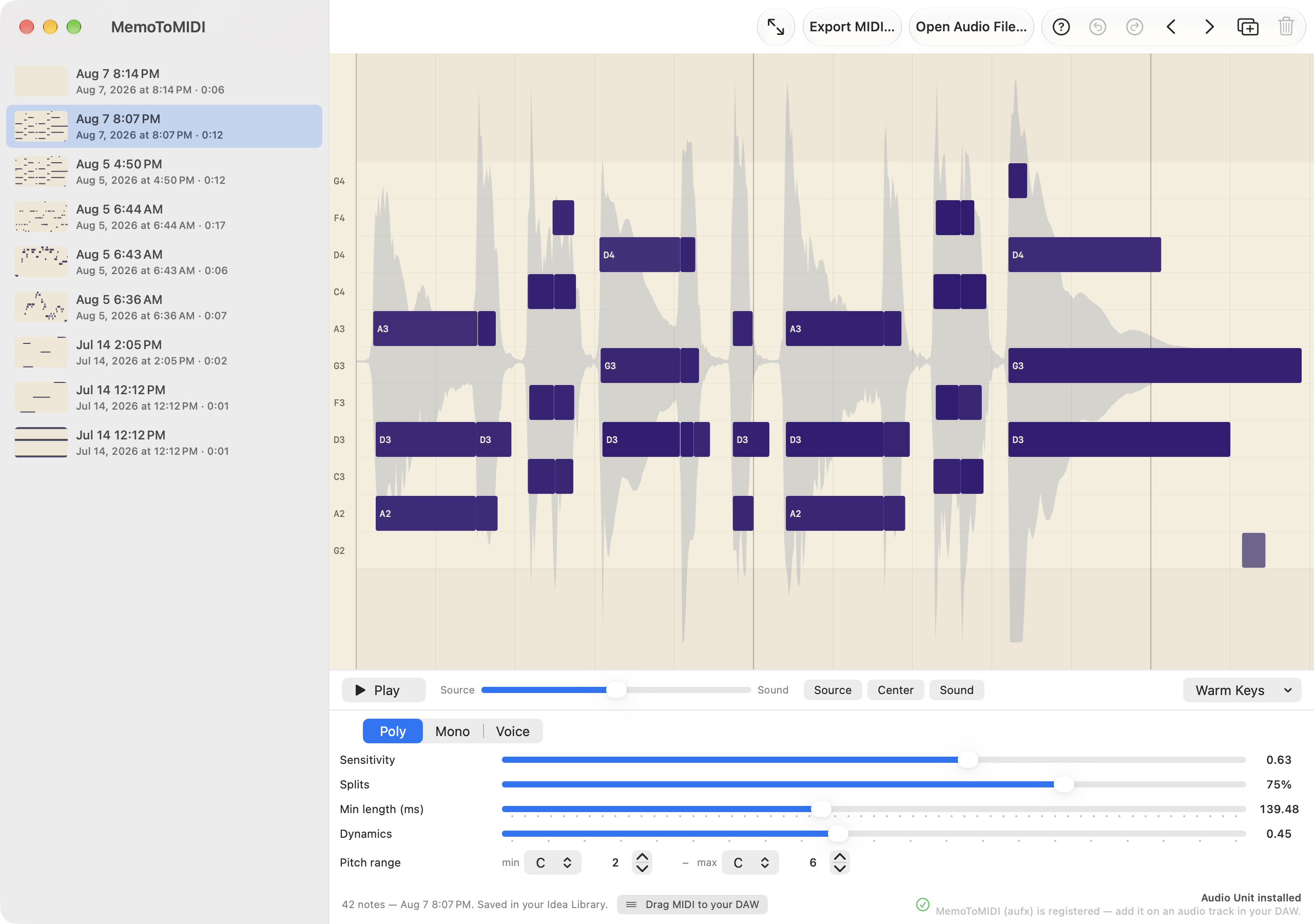Click the Play button
The width and height of the screenshot is (1314, 924).
(x=383, y=690)
